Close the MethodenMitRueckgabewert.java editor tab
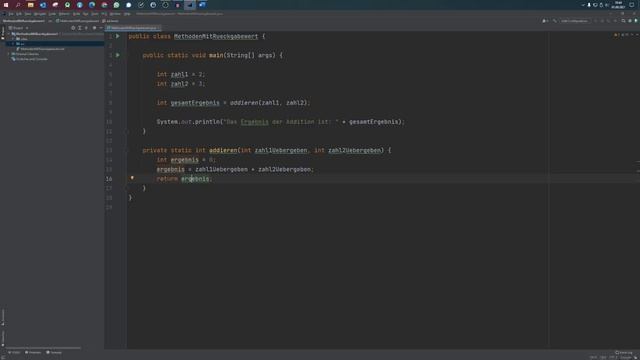This screenshot has height=360, width=640. pyautogui.click(x=158, y=28)
